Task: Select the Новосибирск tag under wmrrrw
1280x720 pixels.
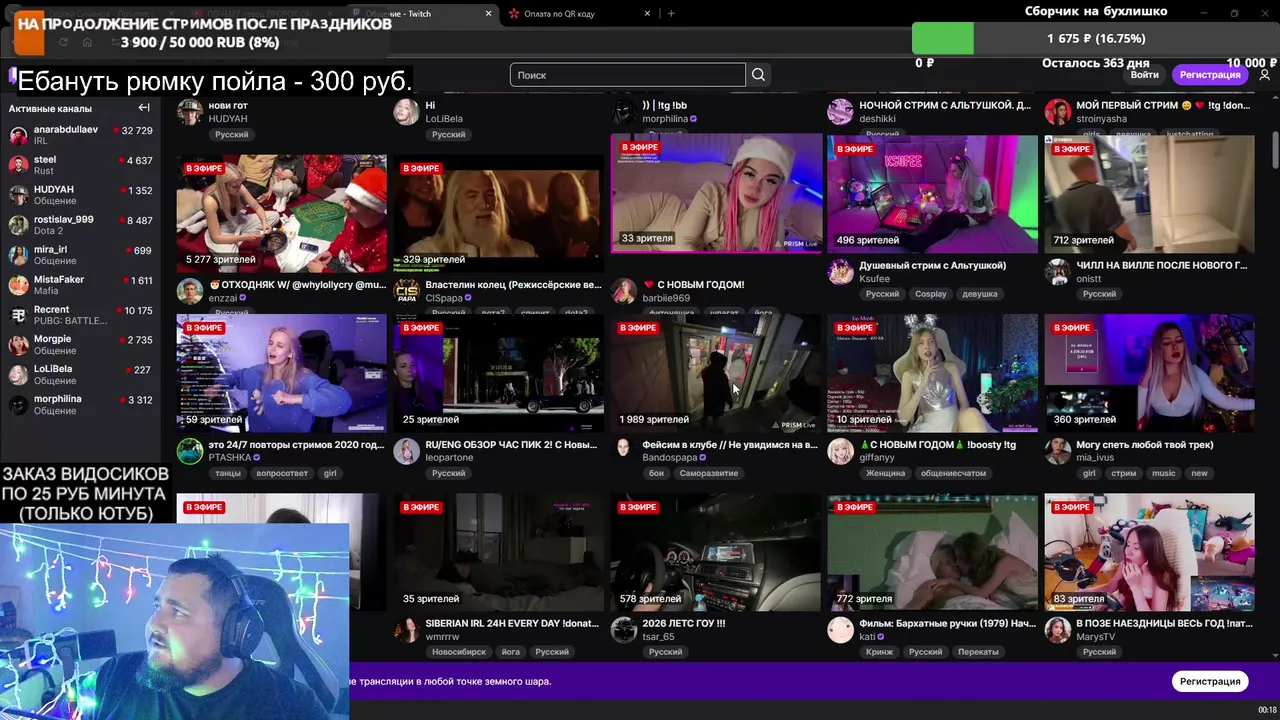Action: [459, 652]
